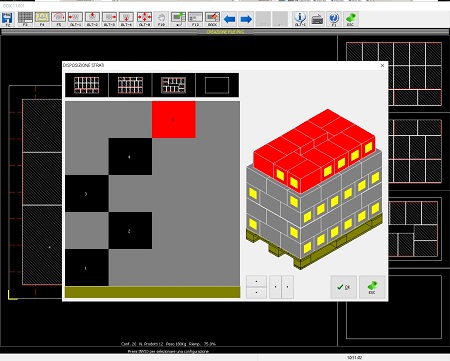Click the black layer 2 cell
This screenshot has height=361, width=450.
(130, 231)
